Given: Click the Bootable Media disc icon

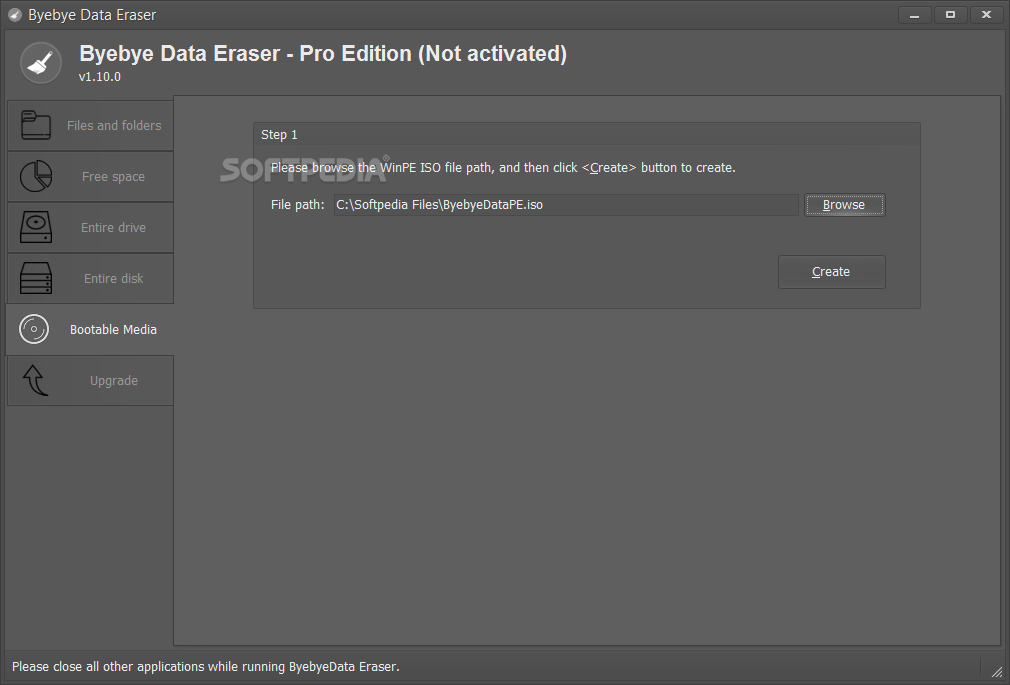Looking at the screenshot, I should point(33,329).
